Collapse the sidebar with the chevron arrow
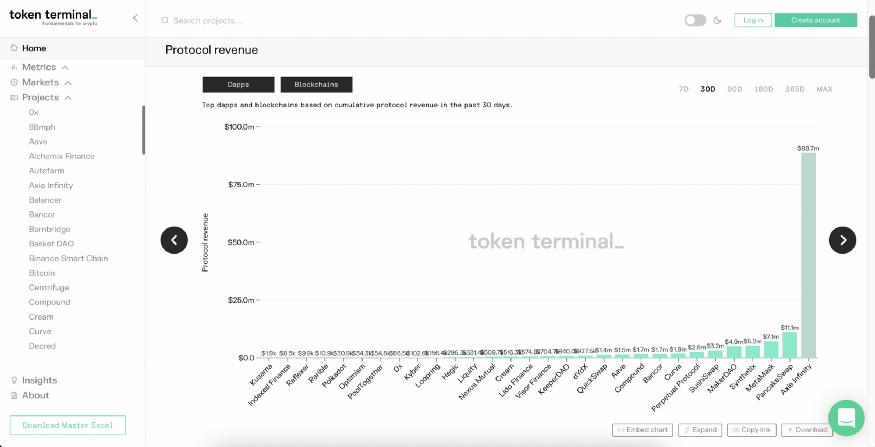This screenshot has width=875, height=447. point(135,18)
